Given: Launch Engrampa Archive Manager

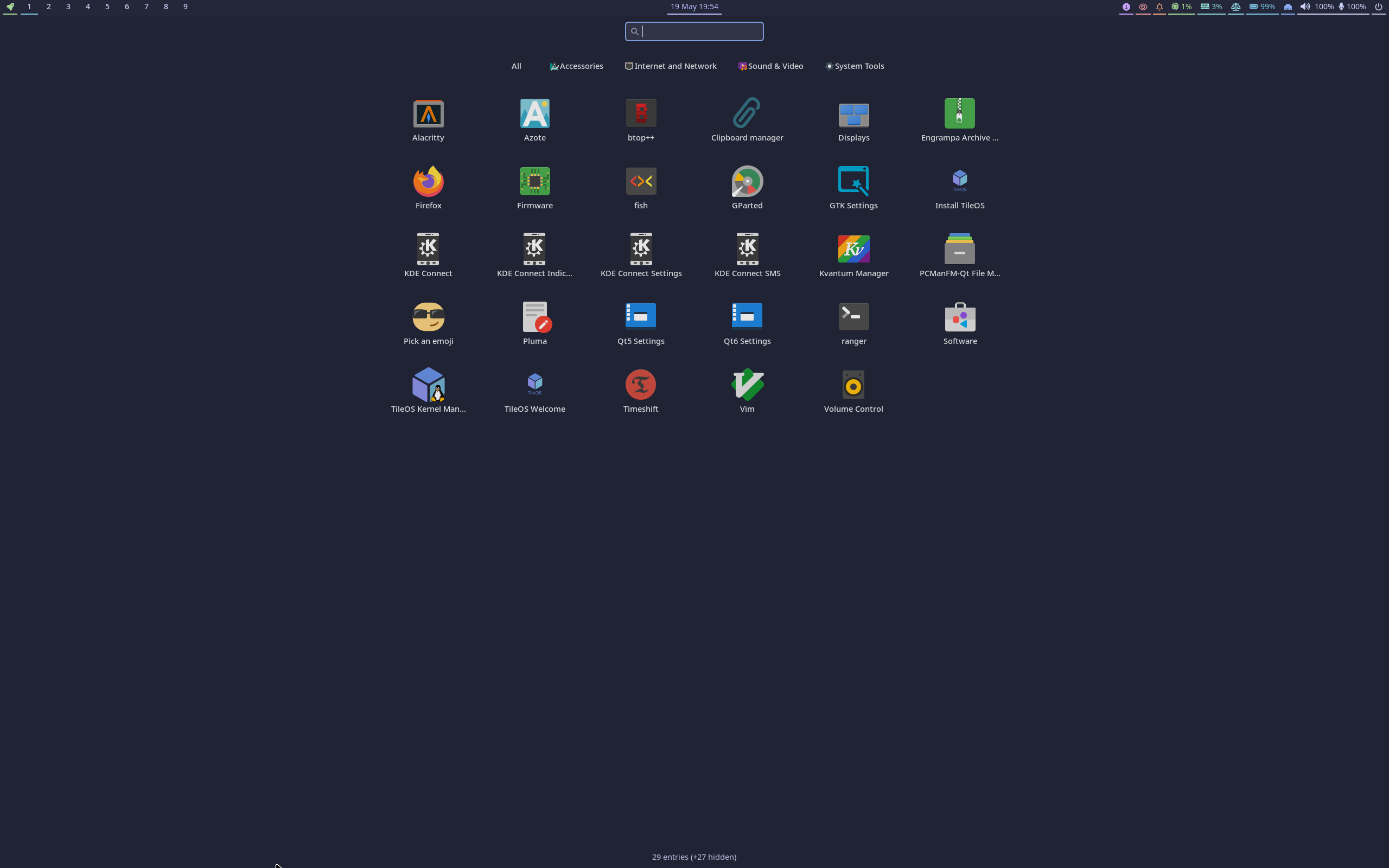Looking at the screenshot, I should pyautogui.click(x=960, y=120).
